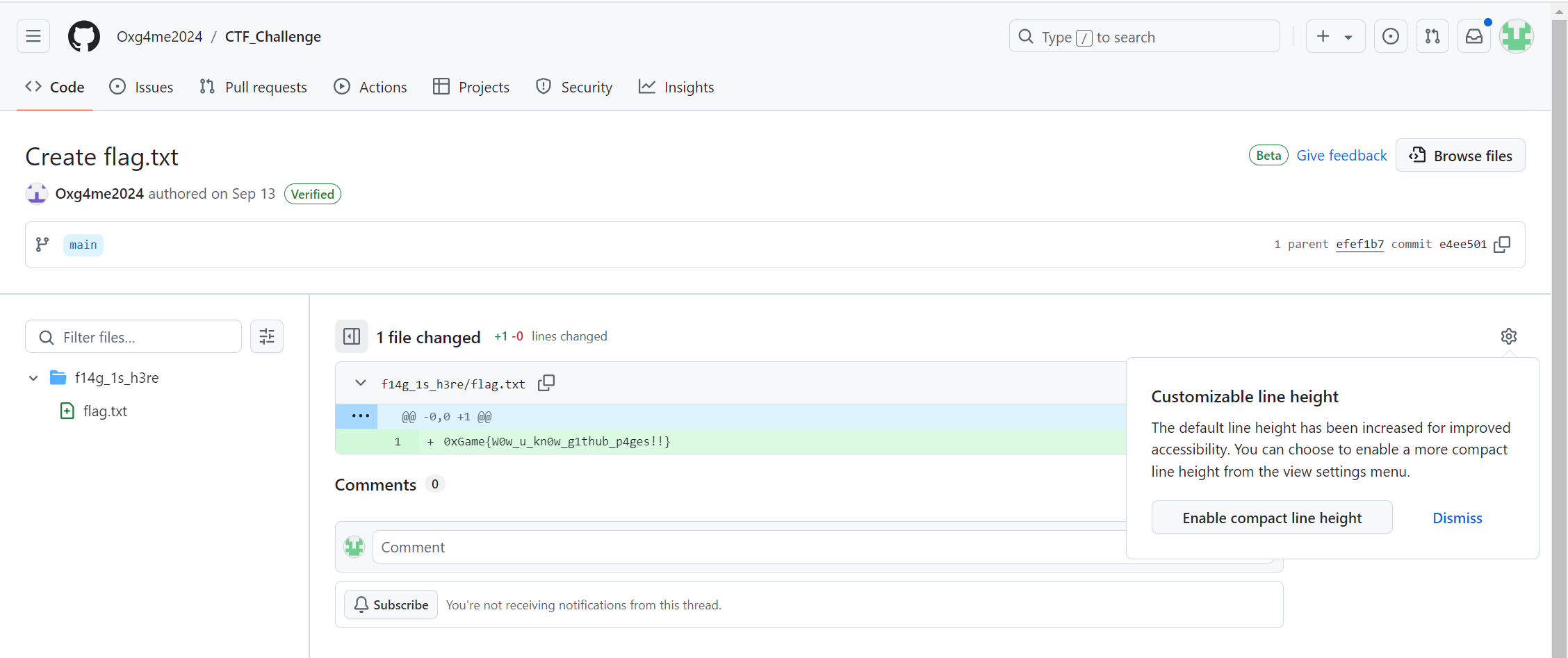
Task: Dismiss the Customizable line height popup
Action: [1457, 518]
